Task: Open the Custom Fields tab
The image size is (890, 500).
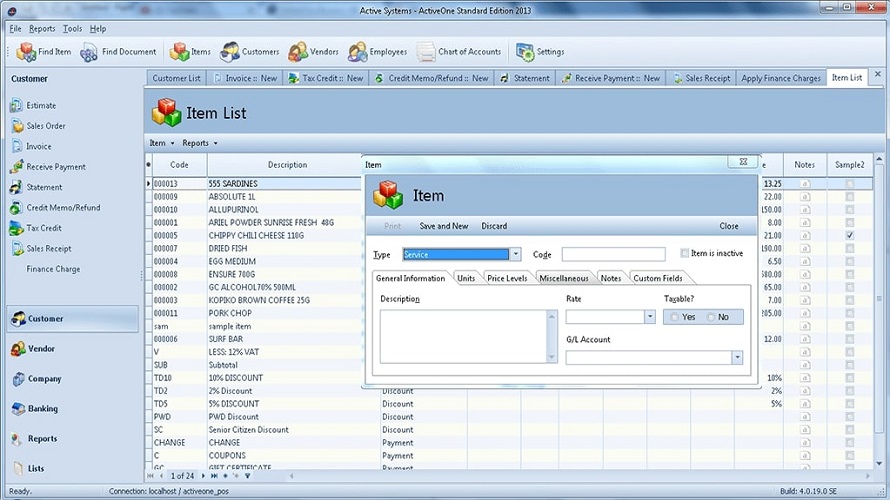Action: click(658, 278)
